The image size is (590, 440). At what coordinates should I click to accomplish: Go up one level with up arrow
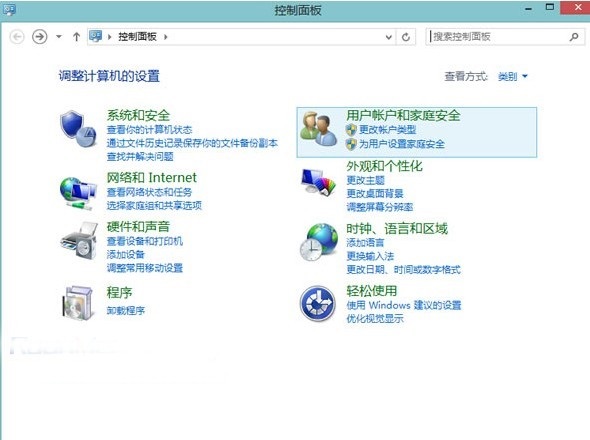click(76, 37)
